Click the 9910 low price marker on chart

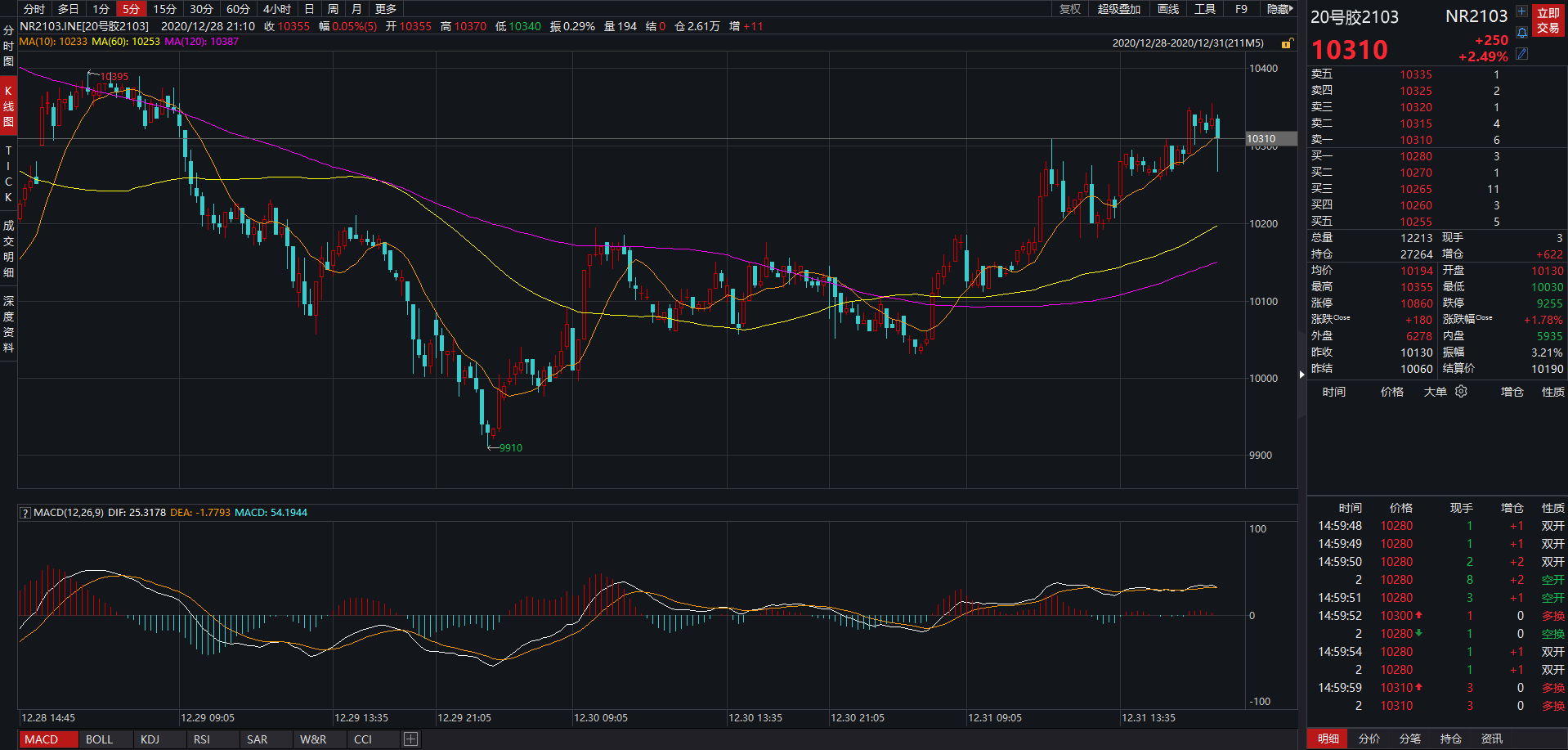pos(510,448)
